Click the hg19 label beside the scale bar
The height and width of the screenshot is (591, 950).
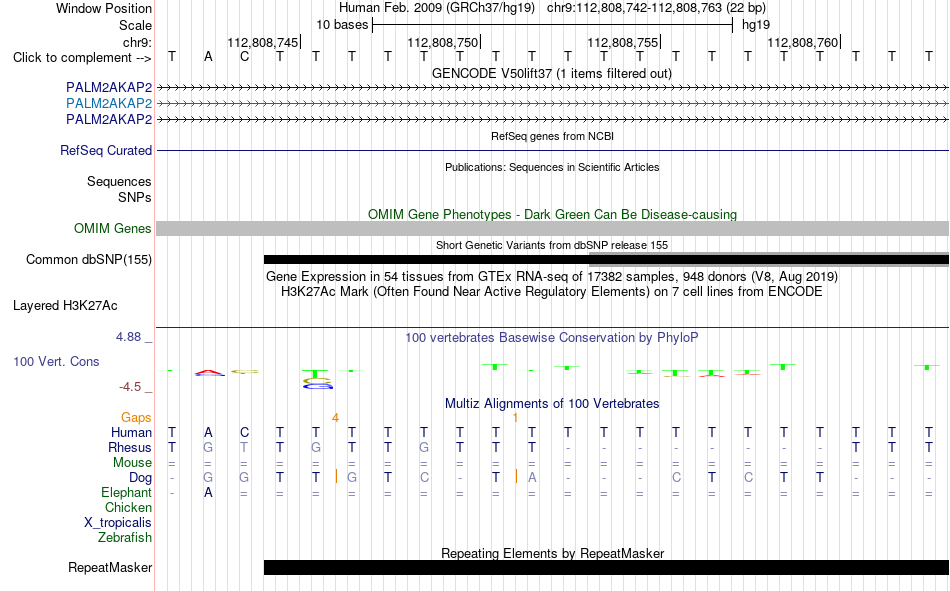[x=756, y=25]
